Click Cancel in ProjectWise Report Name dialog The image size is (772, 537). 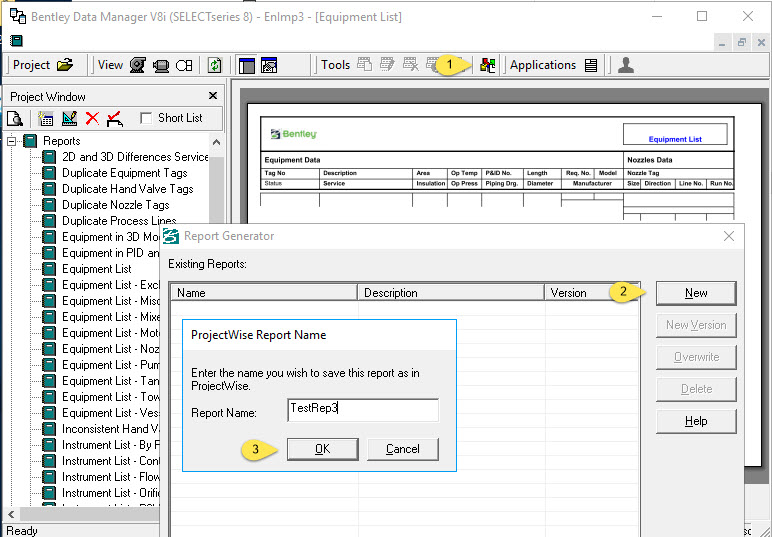point(403,449)
